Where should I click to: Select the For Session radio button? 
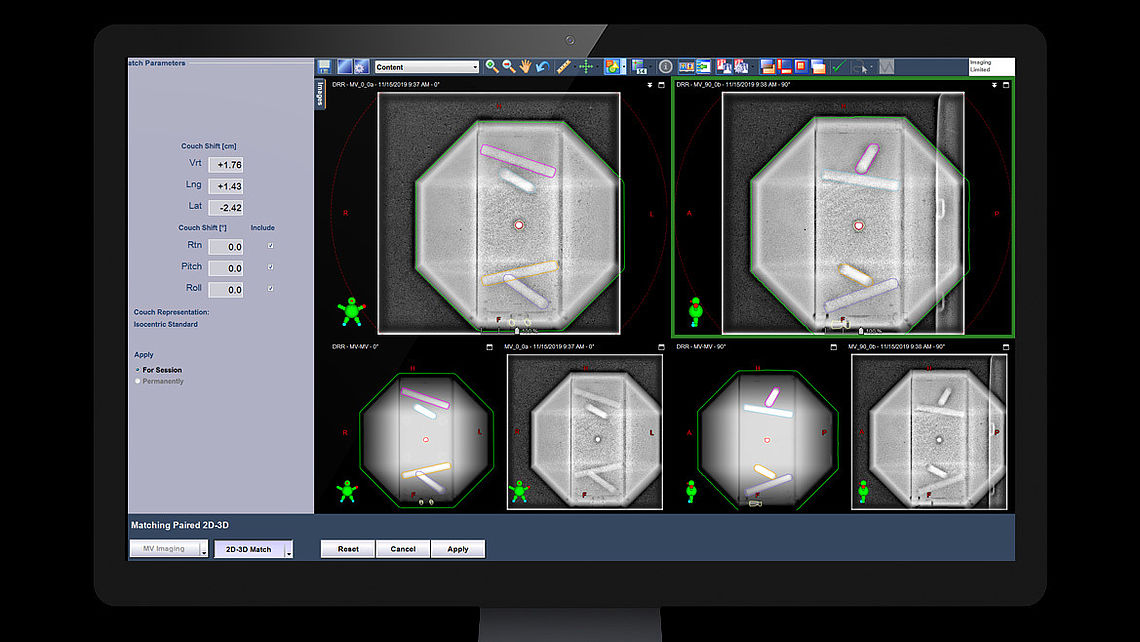click(137, 369)
